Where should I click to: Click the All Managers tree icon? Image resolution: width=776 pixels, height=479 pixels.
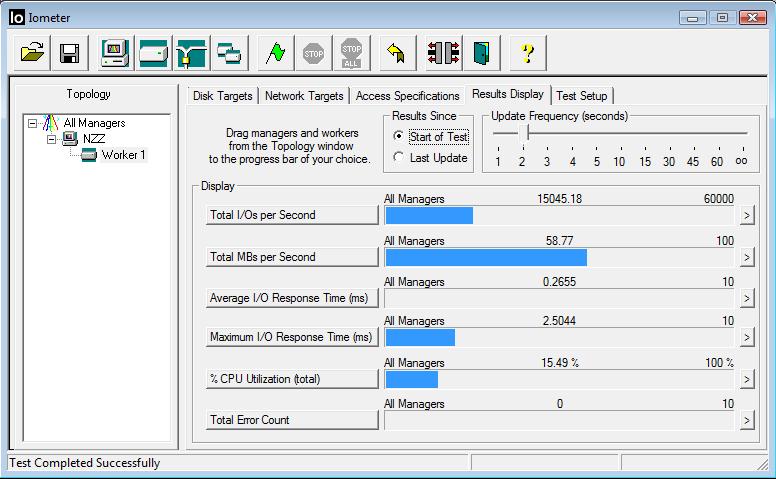click(50, 122)
